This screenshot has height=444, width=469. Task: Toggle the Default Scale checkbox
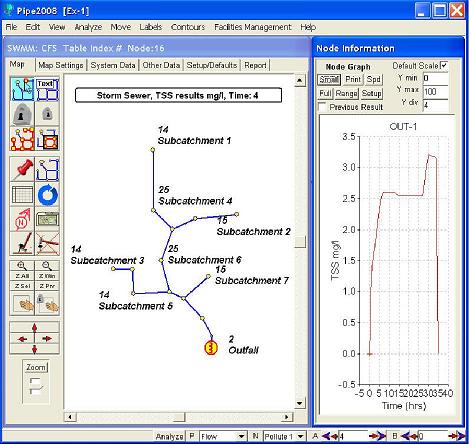point(444,65)
